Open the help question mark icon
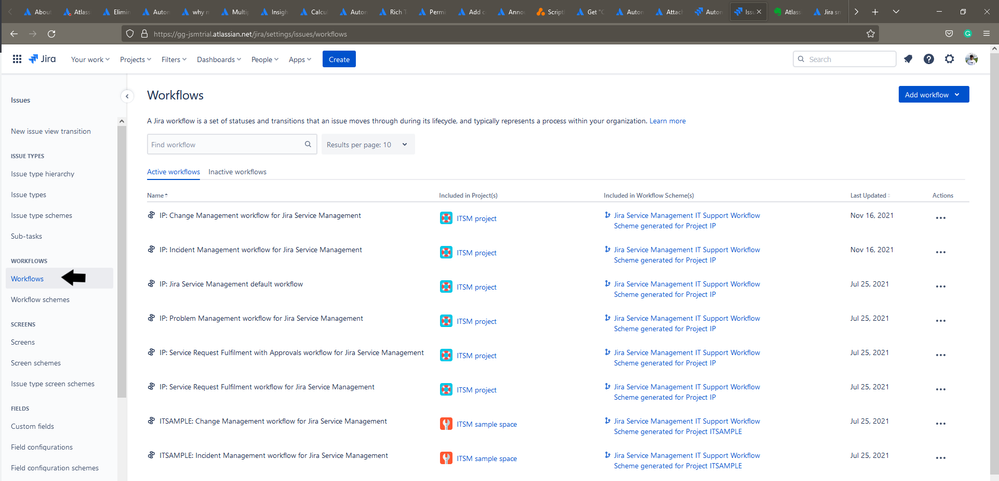Viewport: 999px width, 481px height. coord(929,59)
